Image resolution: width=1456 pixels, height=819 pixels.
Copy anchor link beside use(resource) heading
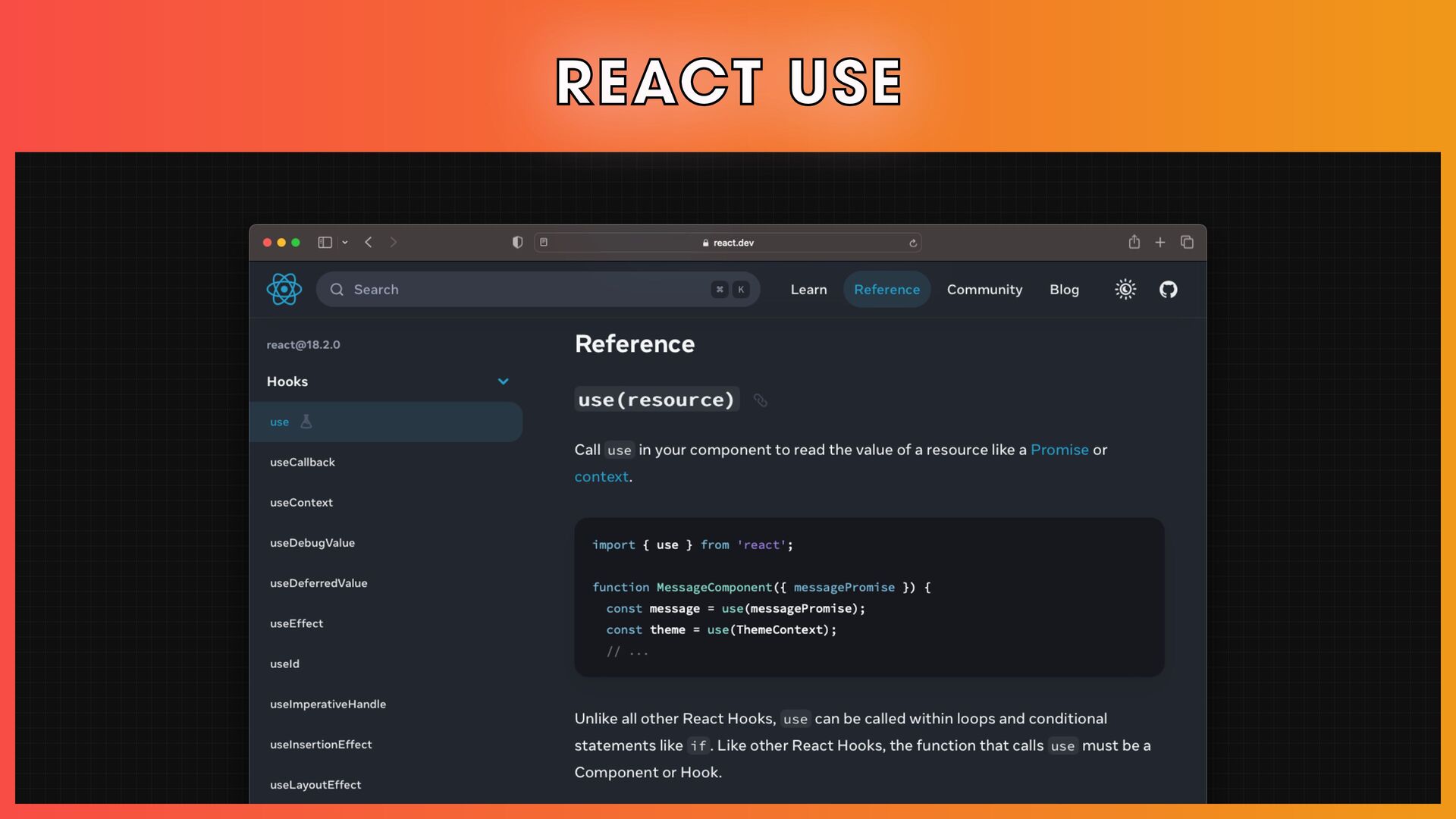point(760,400)
